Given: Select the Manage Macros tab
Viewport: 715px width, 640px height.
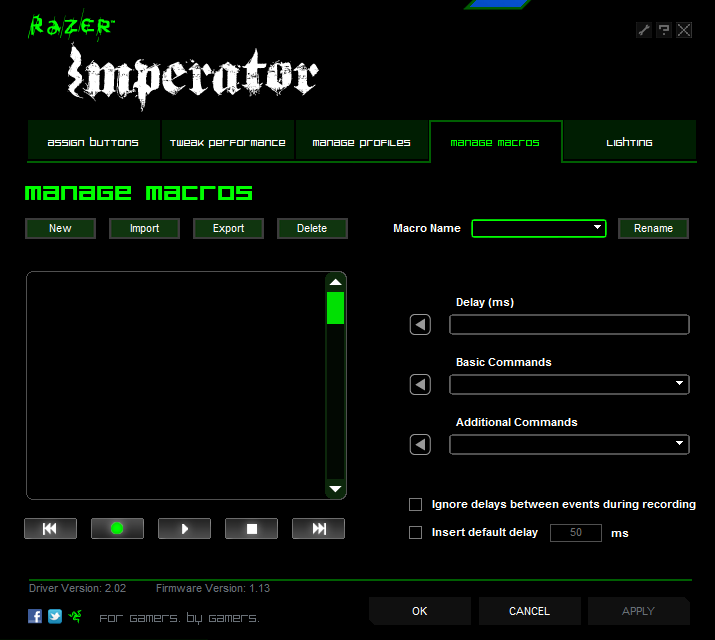Looking at the screenshot, I should (495, 142).
